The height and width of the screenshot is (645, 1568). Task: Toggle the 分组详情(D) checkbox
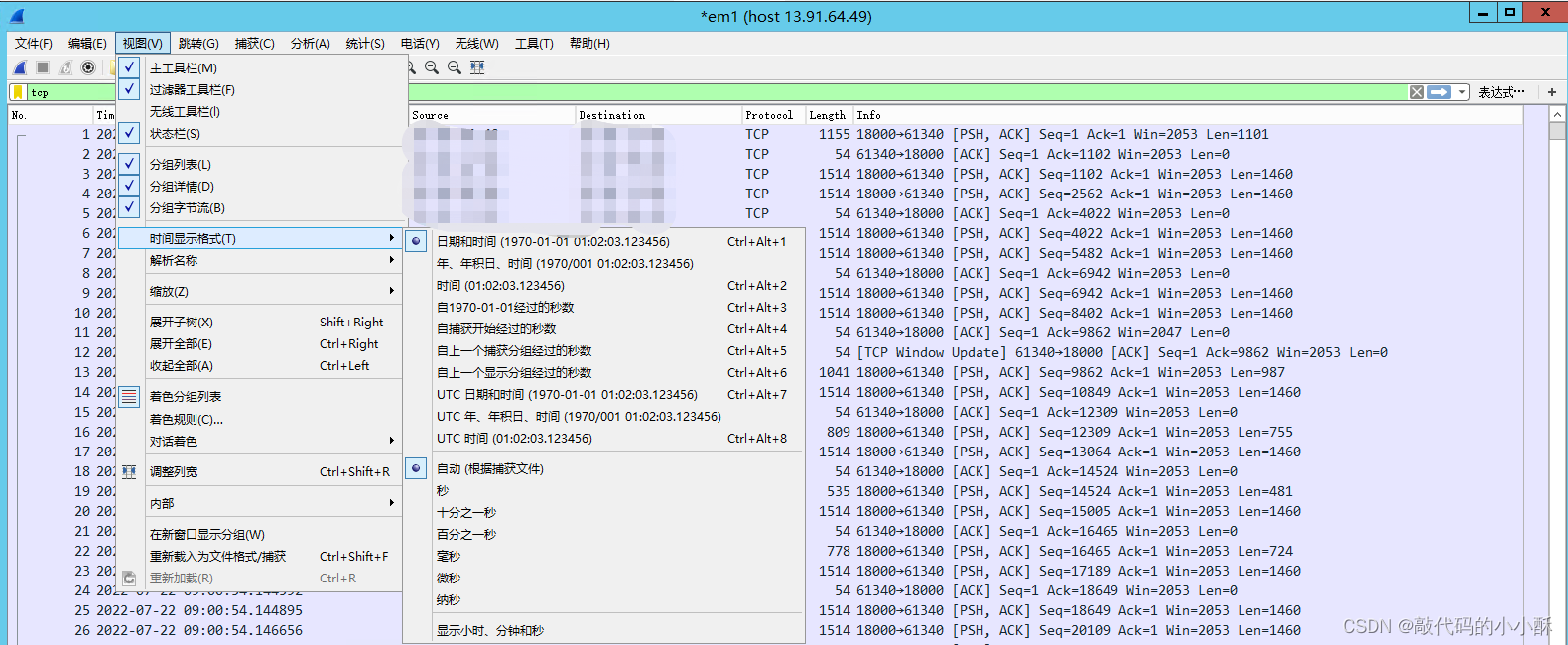coord(129,186)
